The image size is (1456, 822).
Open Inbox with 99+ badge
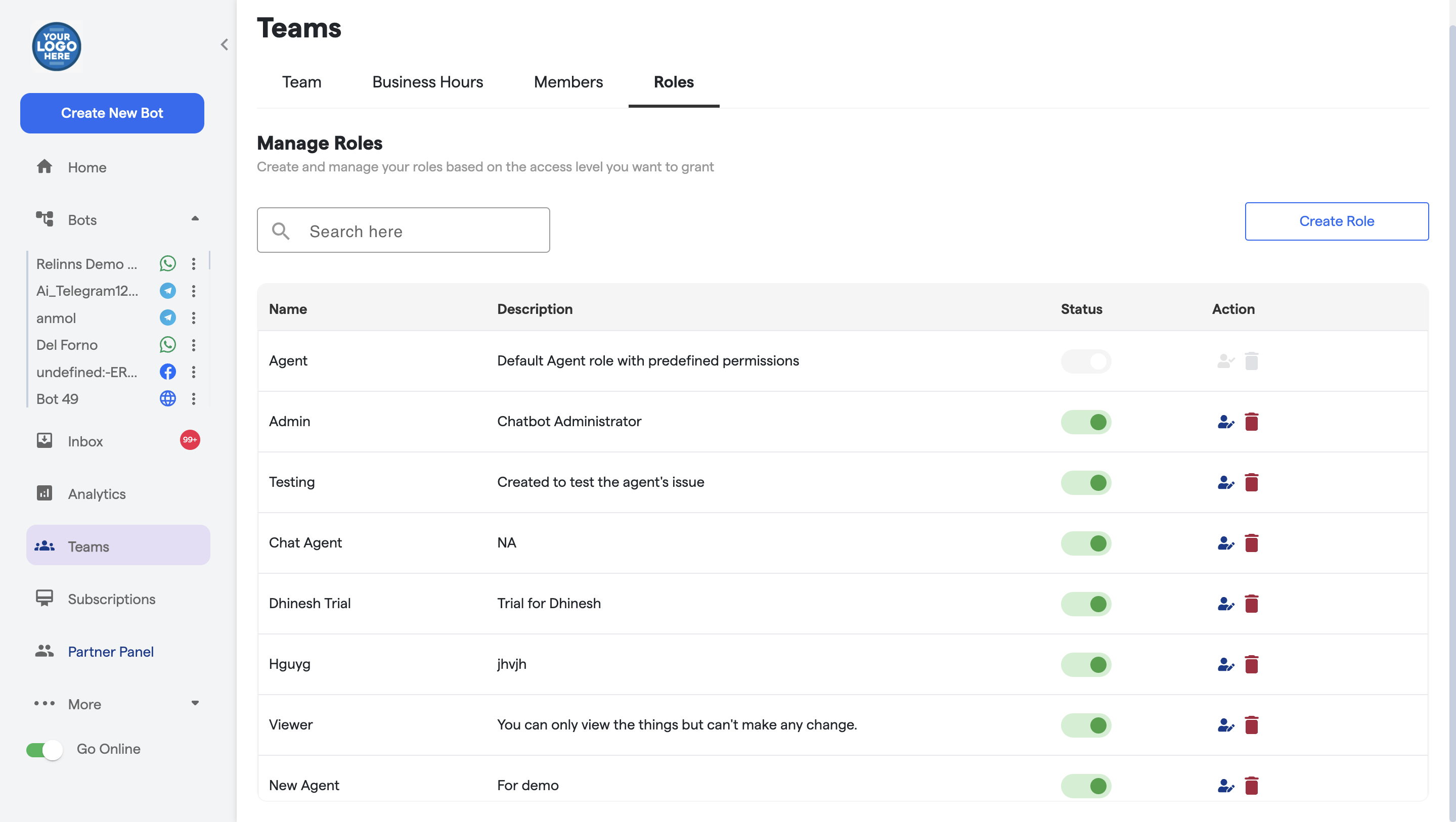(x=85, y=441)
